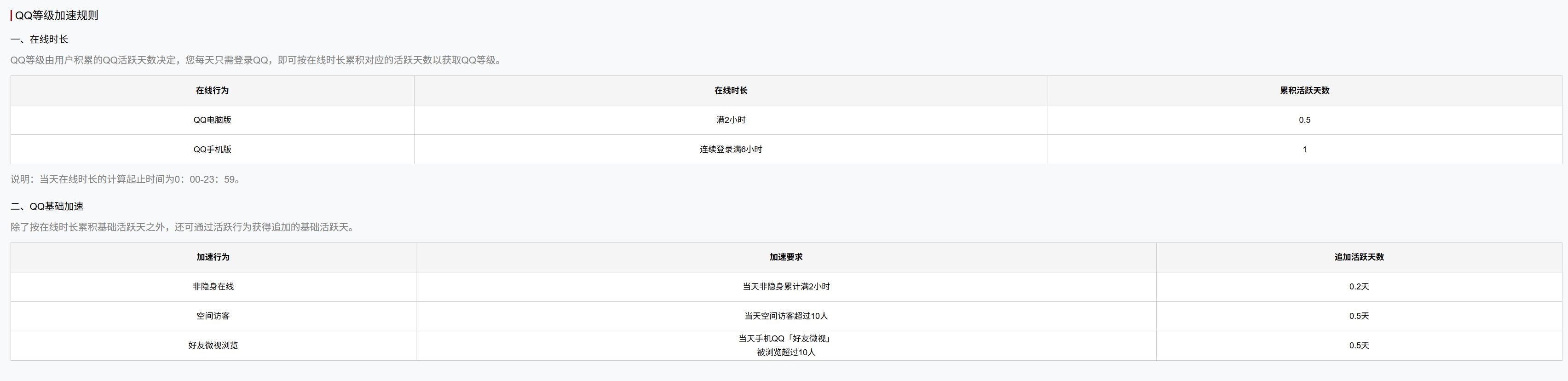Click the 在线行为 column header
The height and width of the screenshot is (381, 1568).
point(213,90)
